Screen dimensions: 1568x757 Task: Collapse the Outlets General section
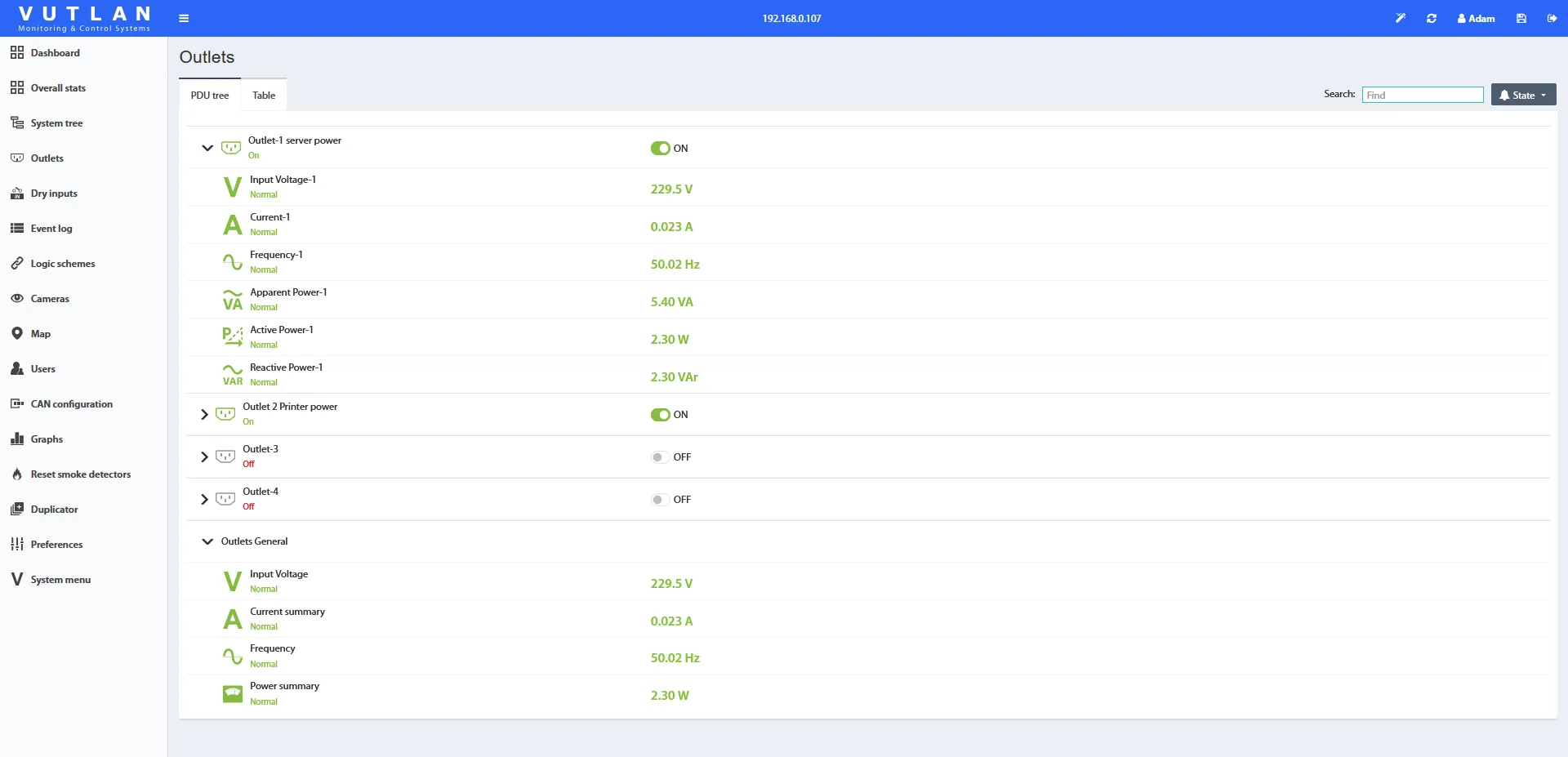(207, 541)
